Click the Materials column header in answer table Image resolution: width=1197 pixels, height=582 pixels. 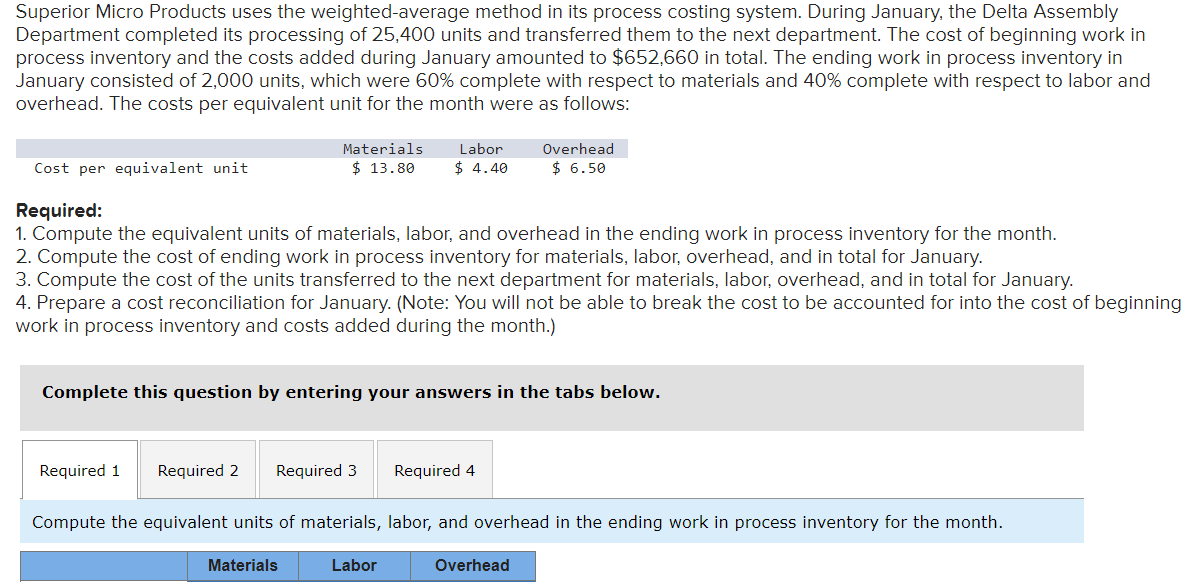click(242, 565)
